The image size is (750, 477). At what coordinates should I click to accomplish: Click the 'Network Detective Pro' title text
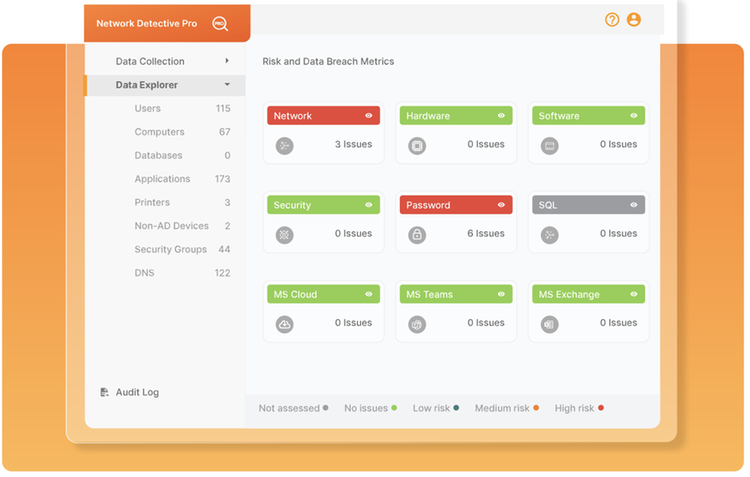point(146,23)
